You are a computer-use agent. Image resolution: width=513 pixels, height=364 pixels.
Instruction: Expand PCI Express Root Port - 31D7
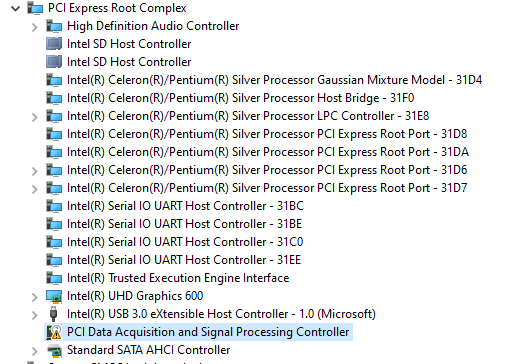tap(34, 189)
